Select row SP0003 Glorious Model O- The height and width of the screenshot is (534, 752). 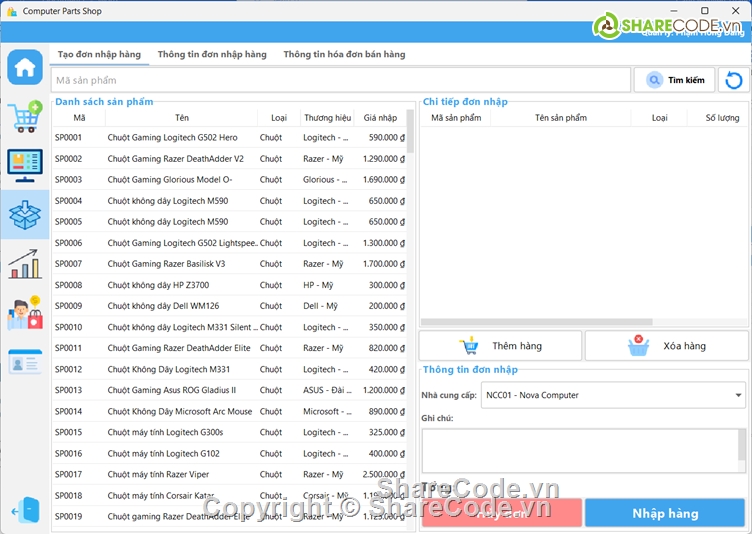229,179
